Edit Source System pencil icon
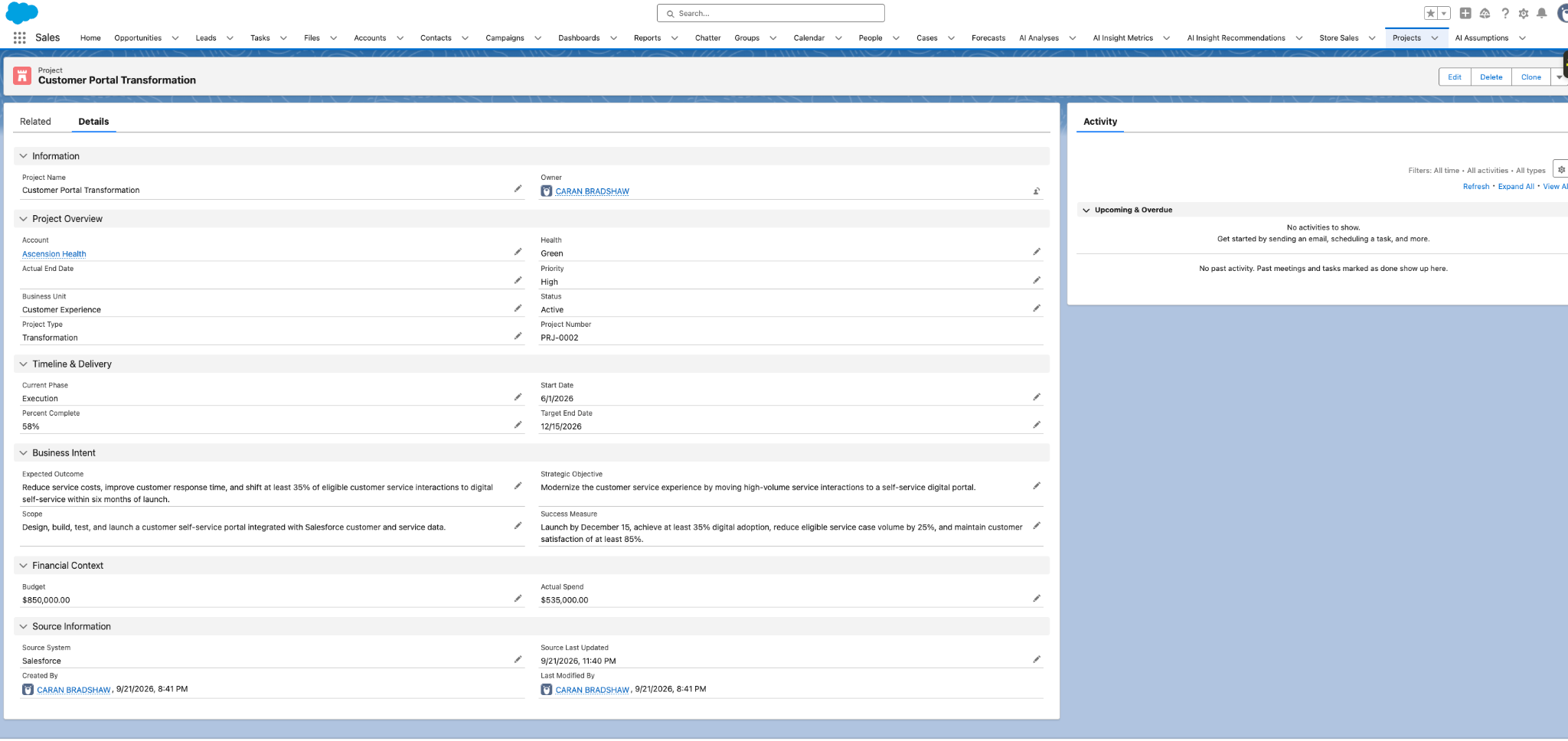Viewport: 1568px width, 741px height. 518,659
